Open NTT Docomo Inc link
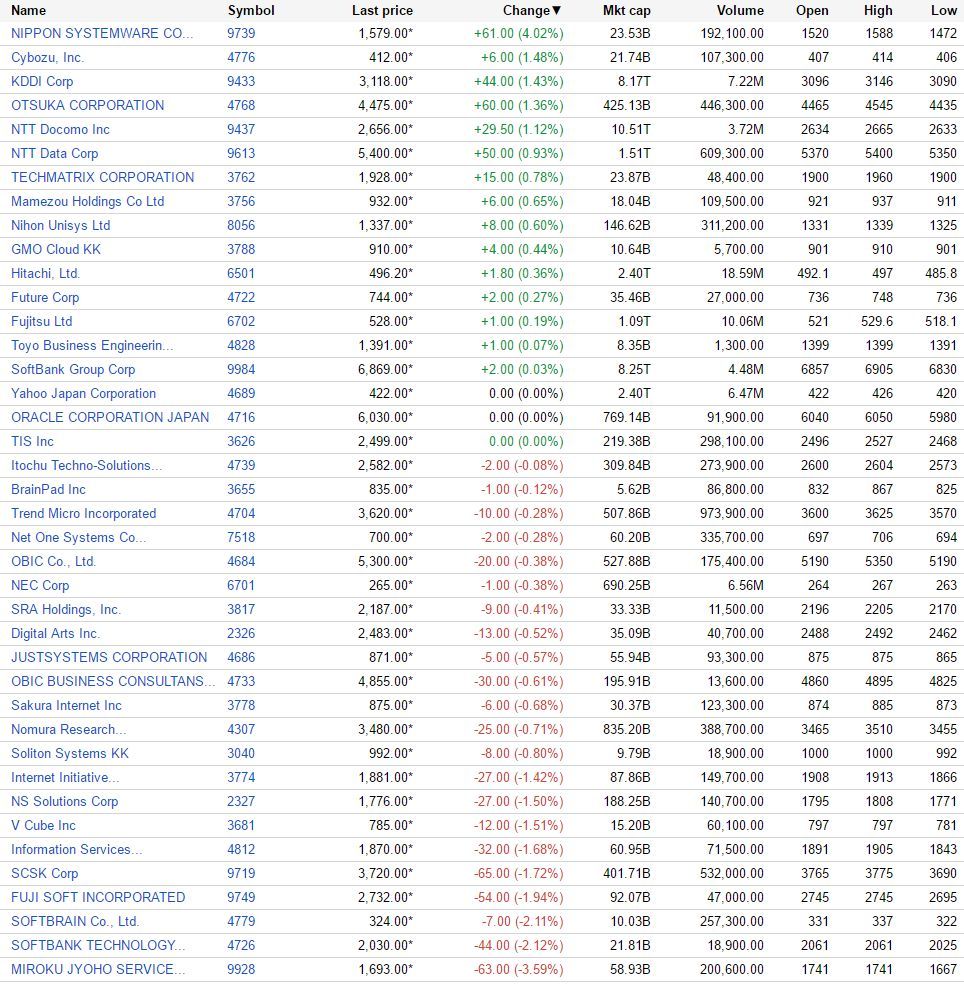Image resolution: width=964 pixels, height=984 pixels. 60,129
